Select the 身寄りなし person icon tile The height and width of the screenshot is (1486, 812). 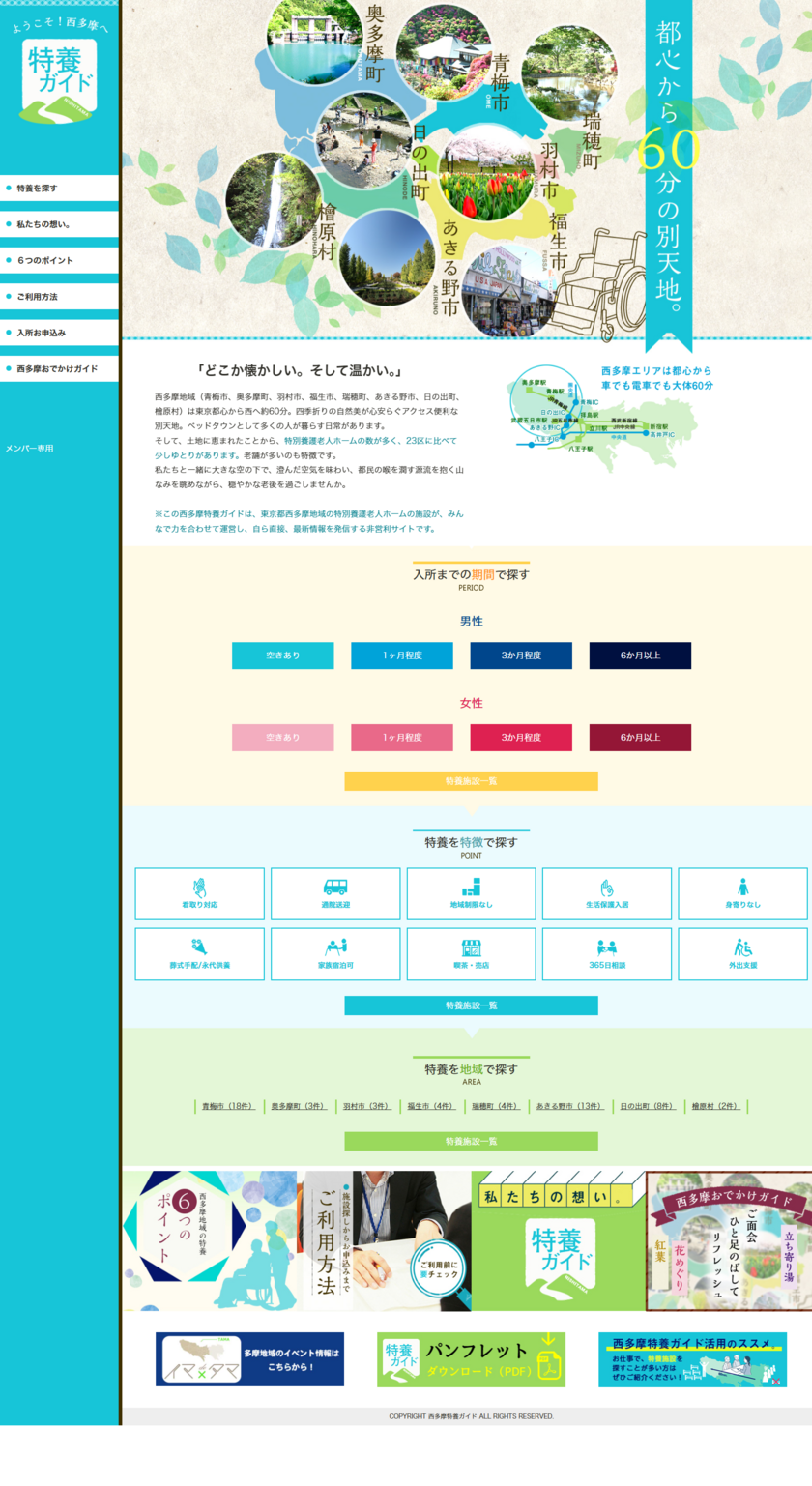pyautogui.click(x=742, y=893)
